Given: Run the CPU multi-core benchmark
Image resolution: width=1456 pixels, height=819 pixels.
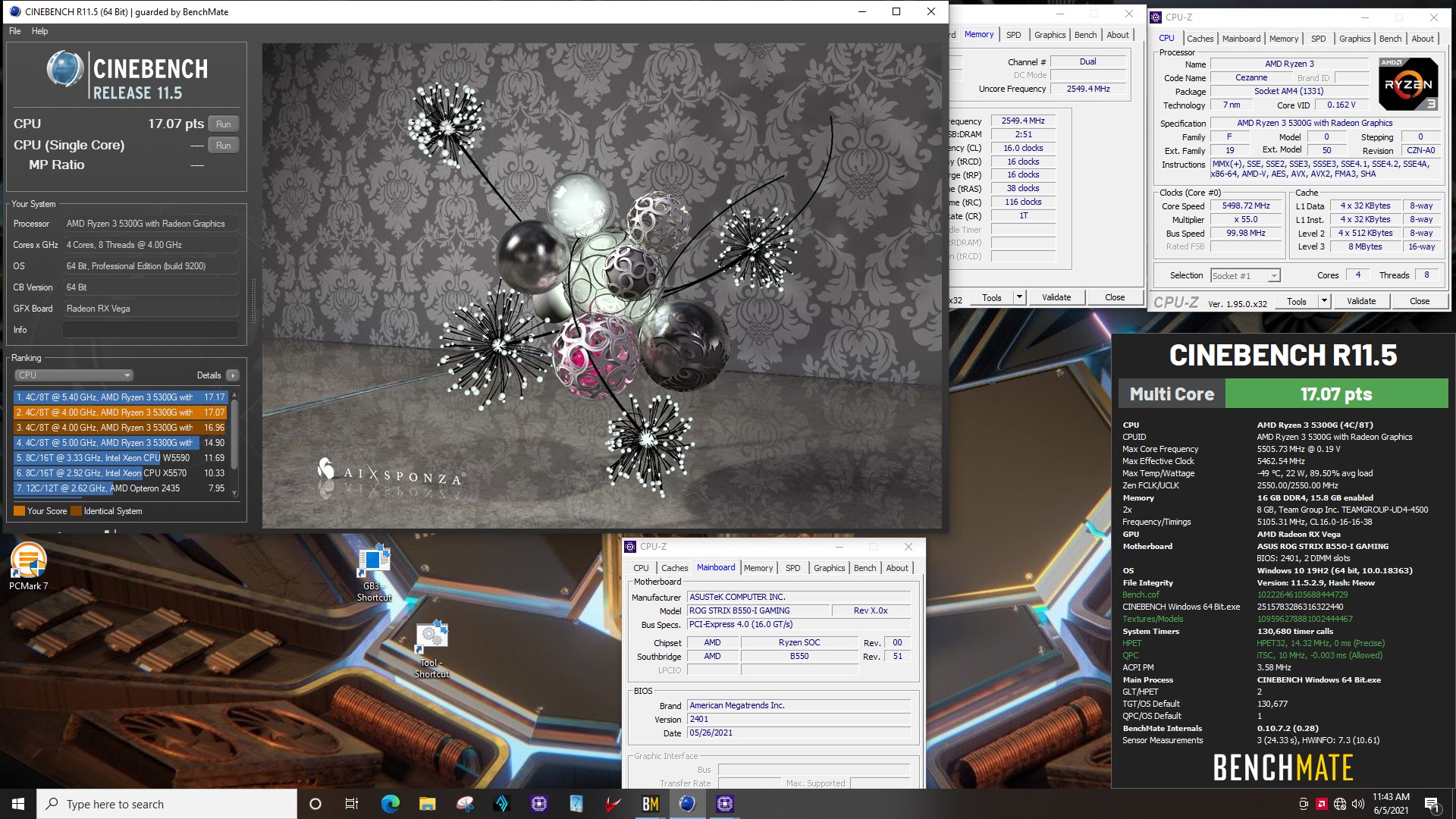Looking at the screenshot, I should pos(223,124).
